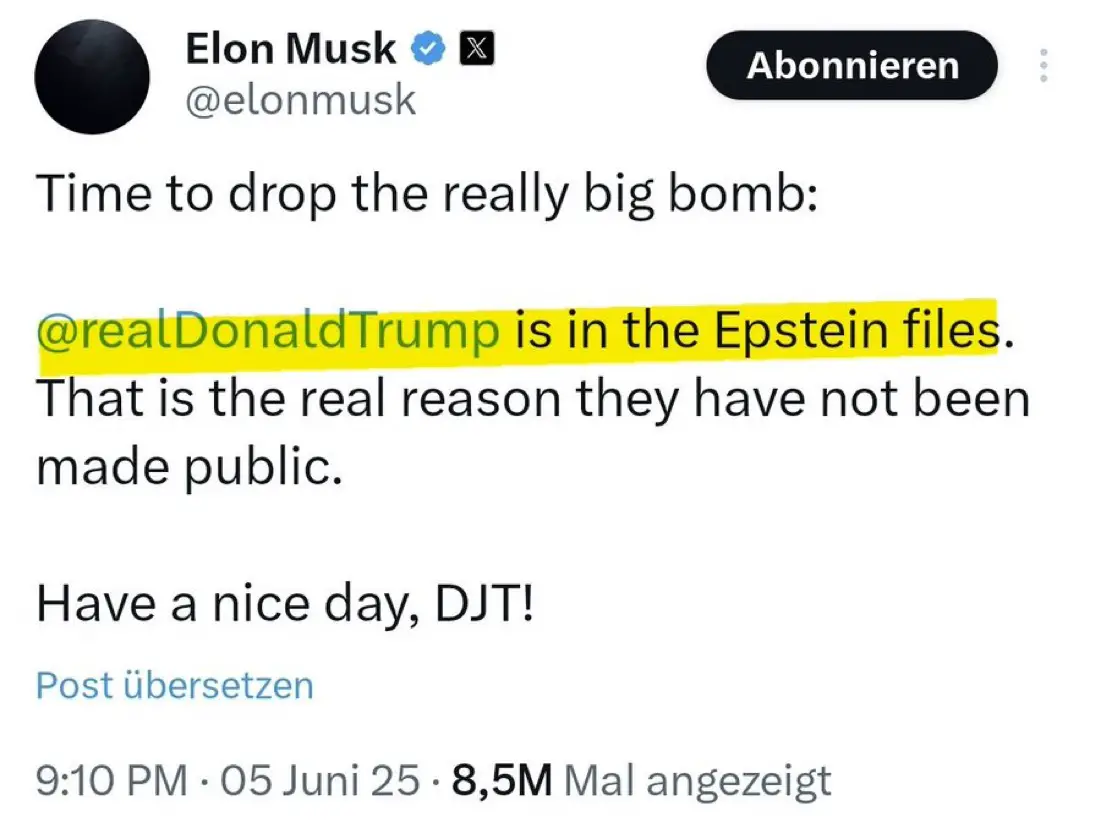Click the blue verified badge next to Elon Musk

429,47
